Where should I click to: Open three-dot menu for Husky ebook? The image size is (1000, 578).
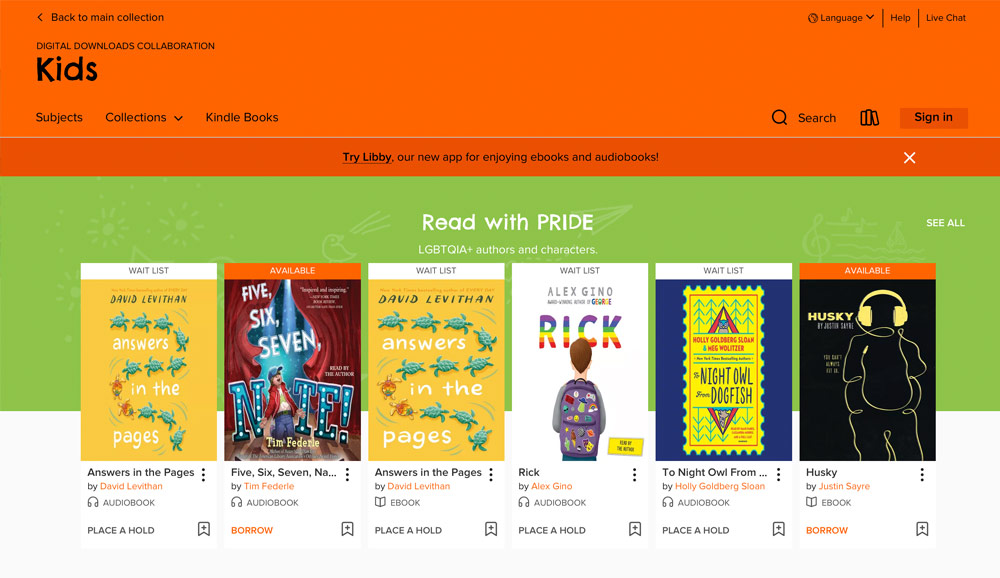[922, 475]
